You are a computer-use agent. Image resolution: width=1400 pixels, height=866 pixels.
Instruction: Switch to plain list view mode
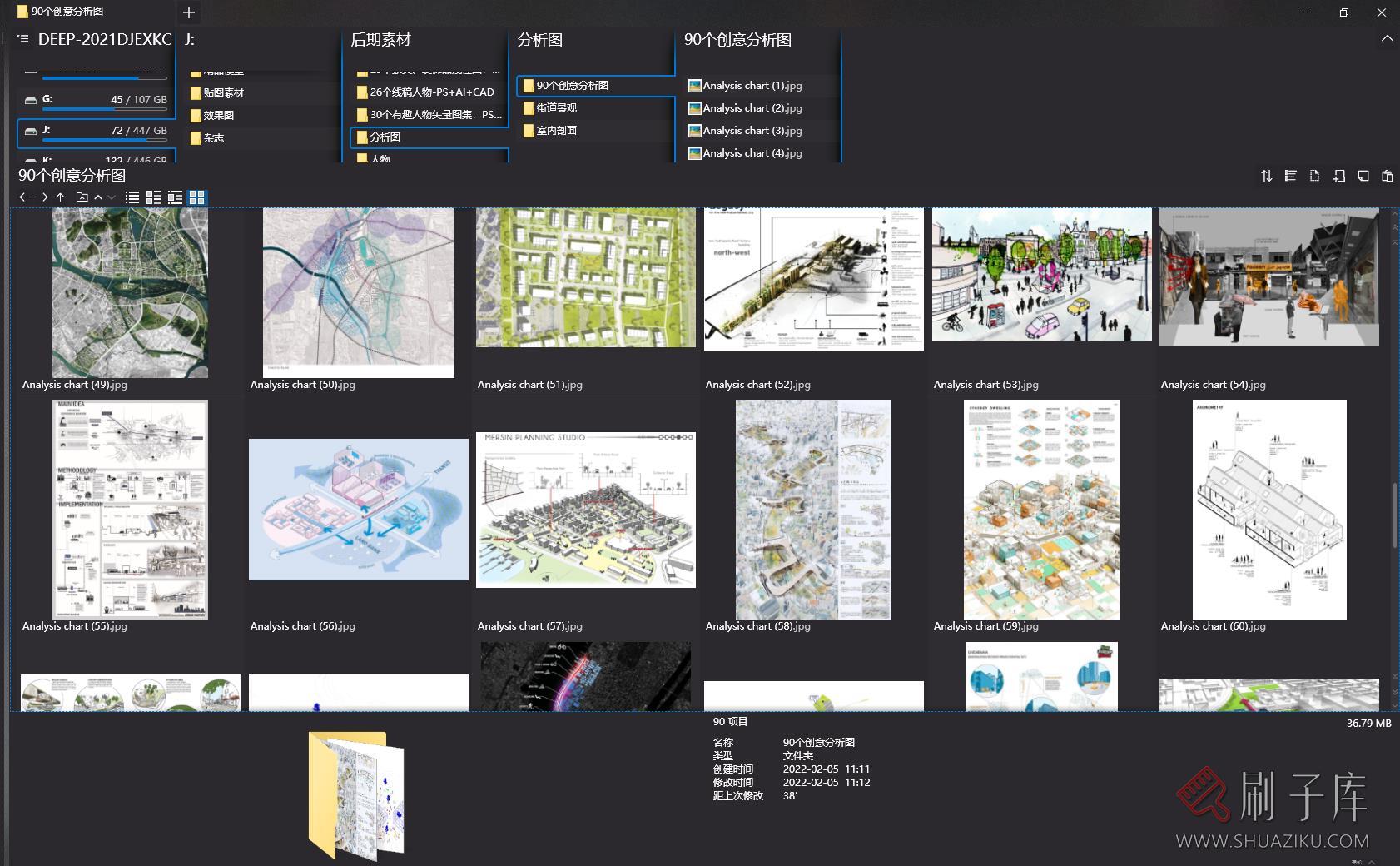(x=132, y=197)
